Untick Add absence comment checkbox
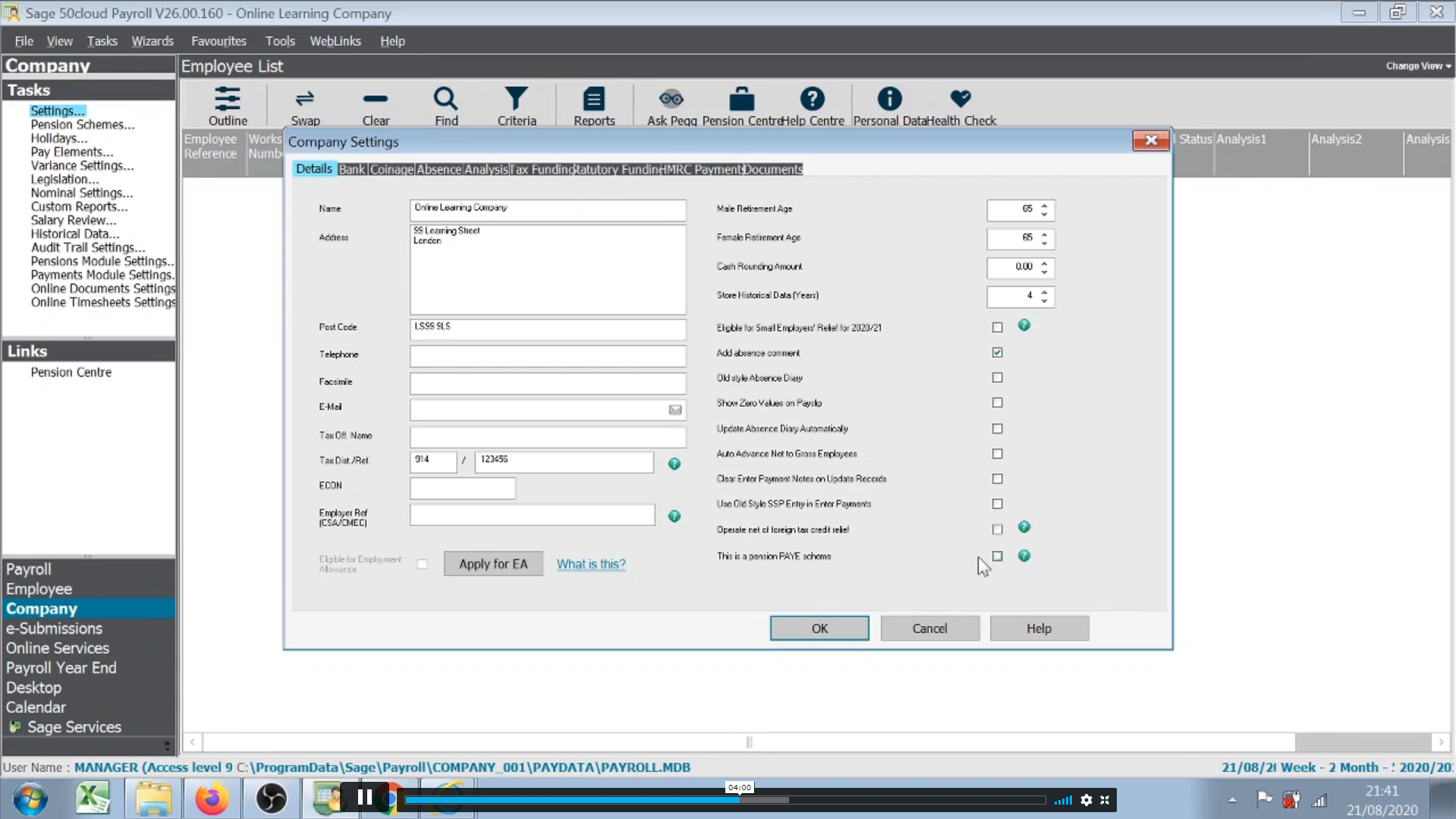 997,352
